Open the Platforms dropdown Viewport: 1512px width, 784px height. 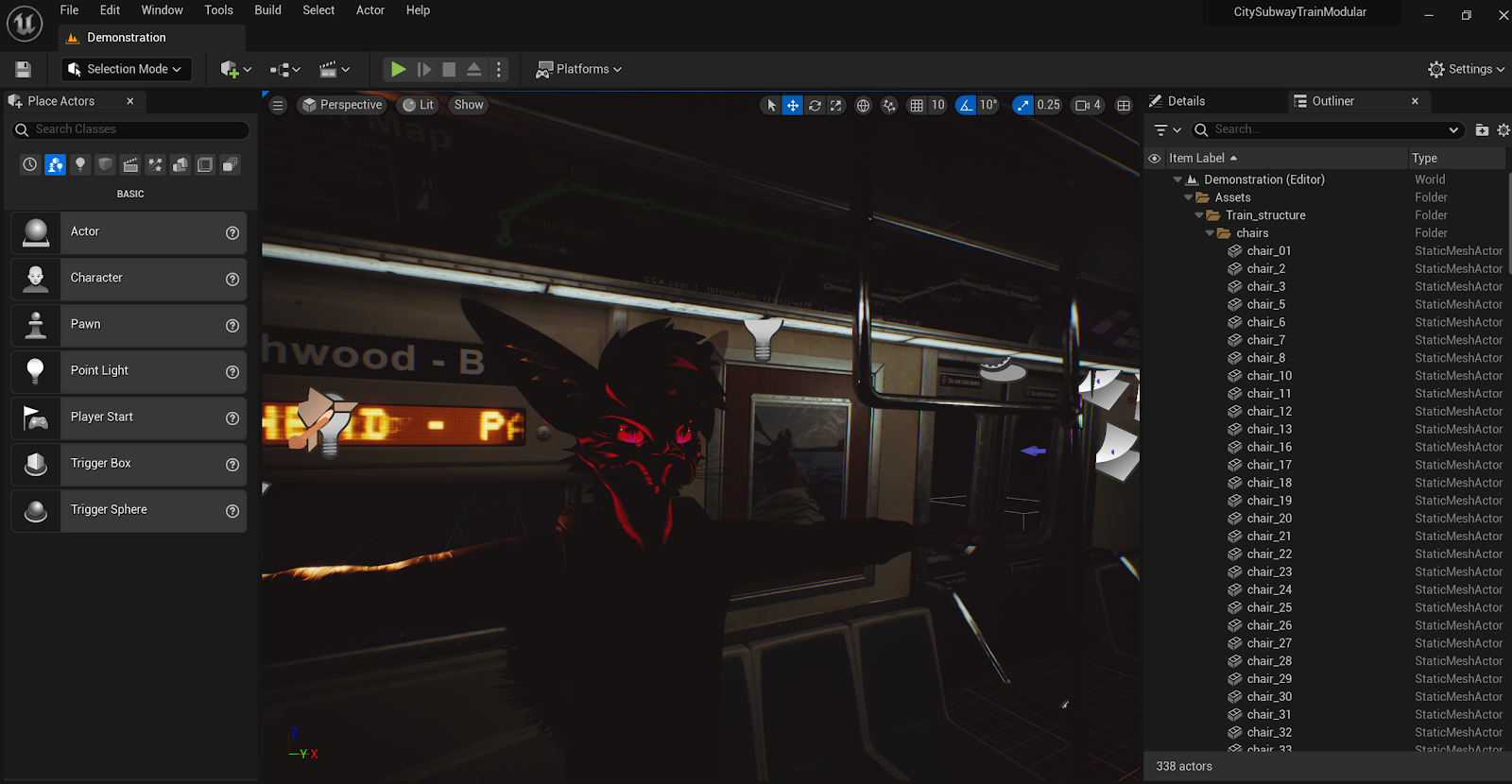click(x=578, y=69)
